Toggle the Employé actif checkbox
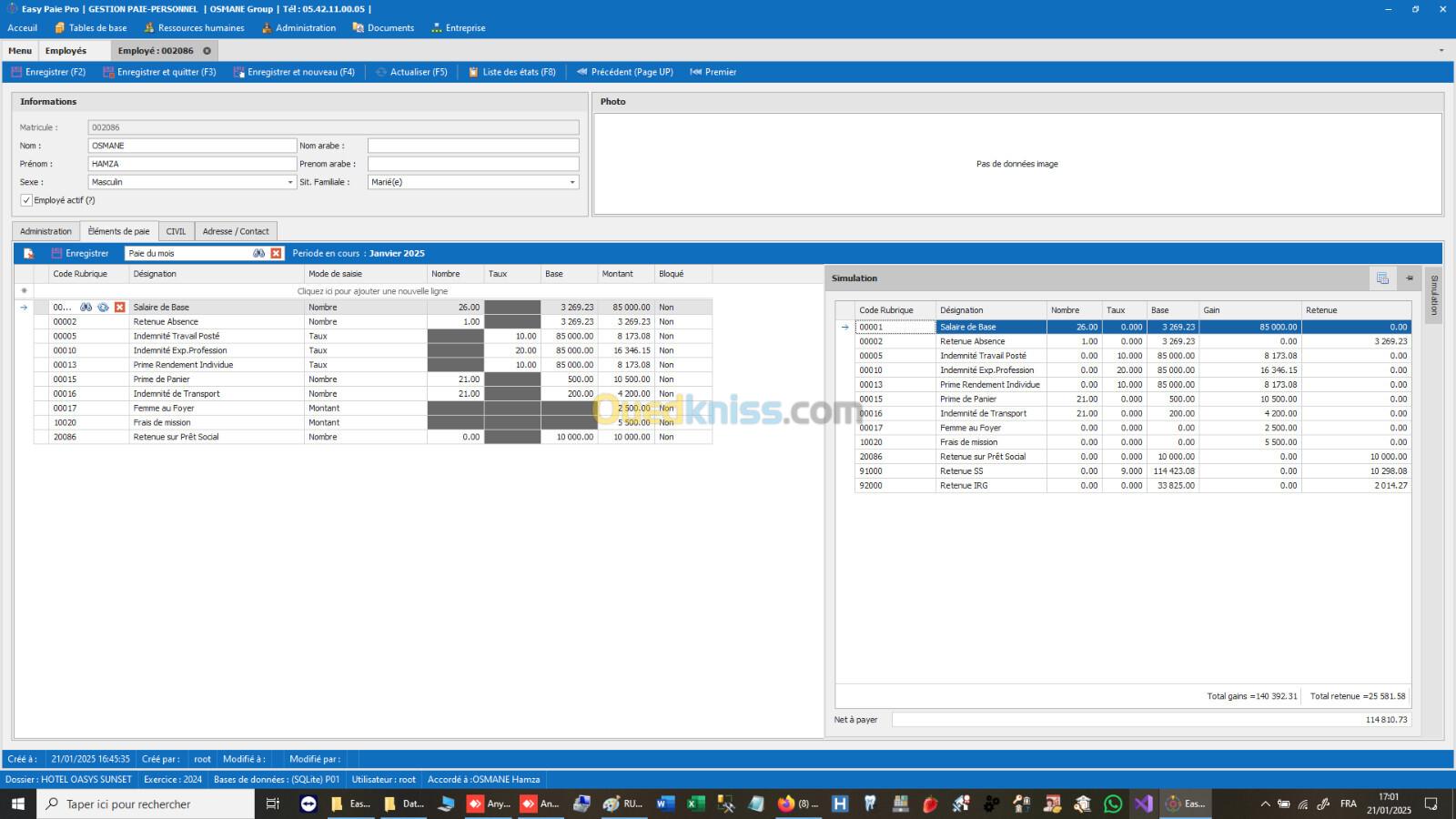This screenshot has width=1456, height=819. [x=26, y=200]
